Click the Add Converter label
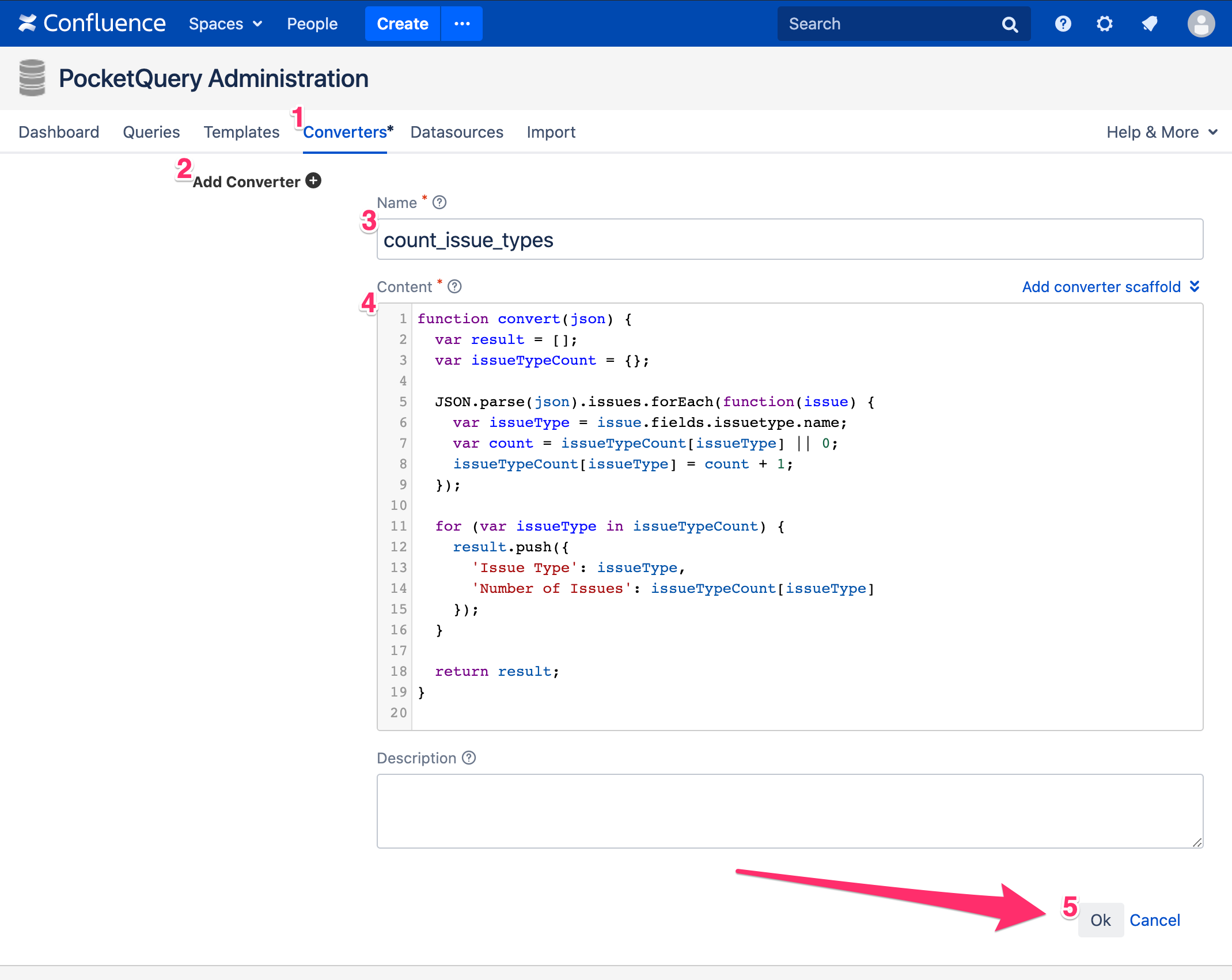The image size is (1232, 980). [x=247, y=181]
